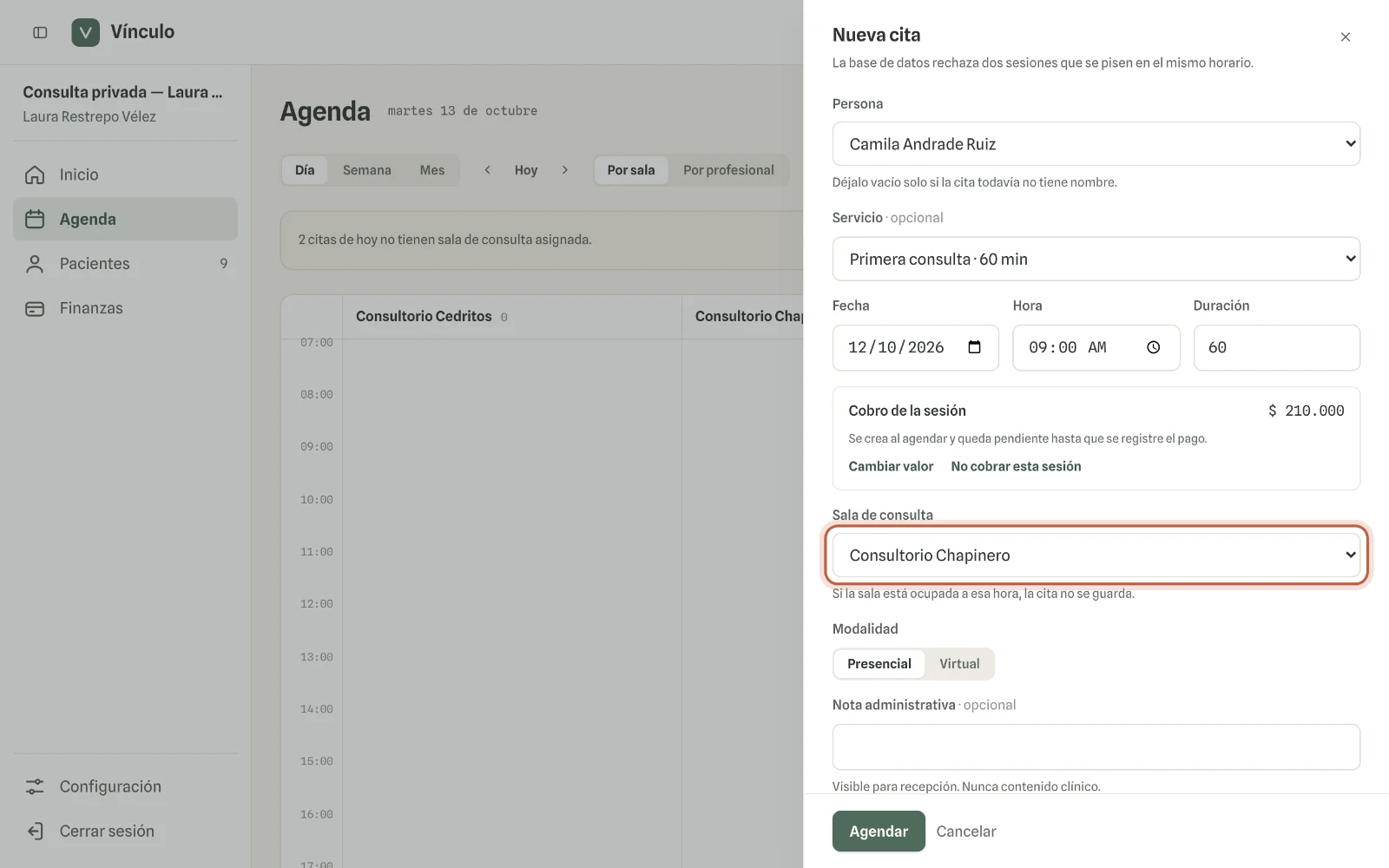Open the Persona dropdown

point(1096,144)
